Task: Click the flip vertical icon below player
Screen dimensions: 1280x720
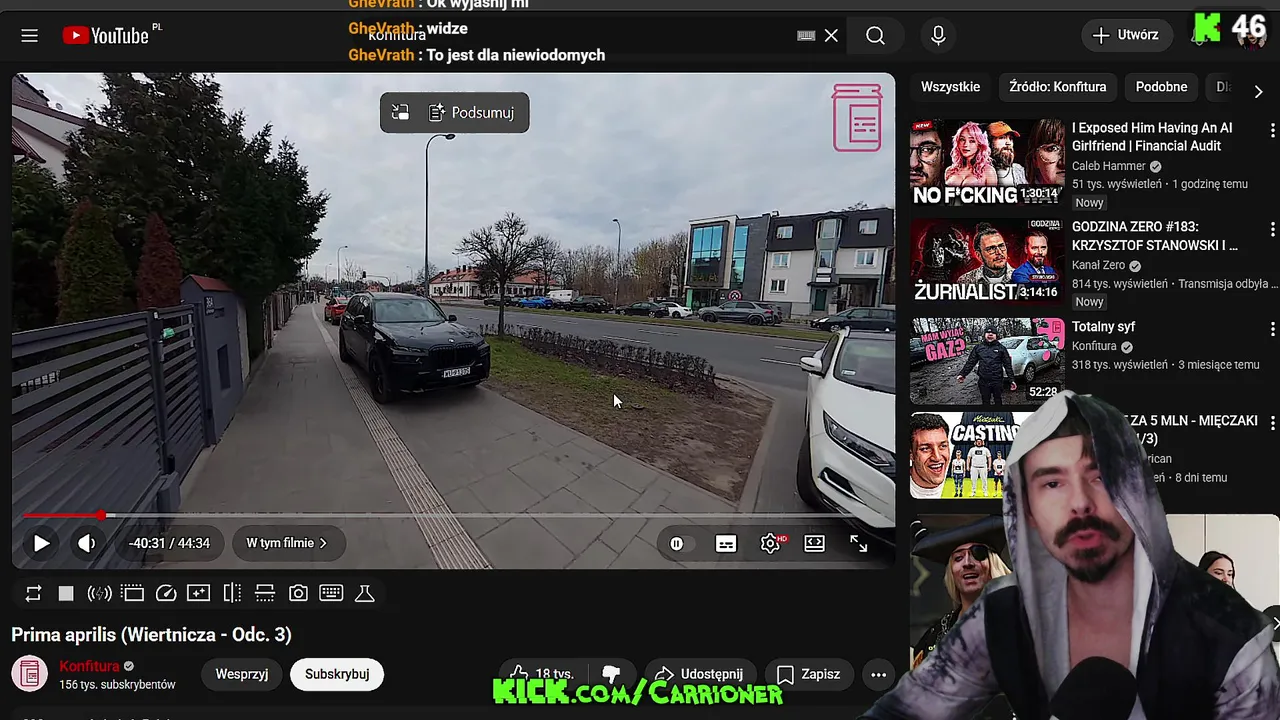Action: [x=265, y=593]
